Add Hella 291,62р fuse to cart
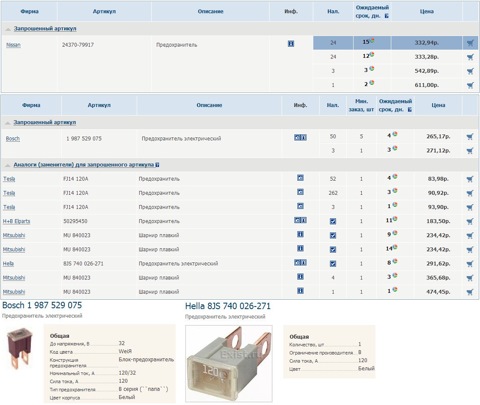Image resolution: width=480 pixels, height=405 pixels. point(470,264)
